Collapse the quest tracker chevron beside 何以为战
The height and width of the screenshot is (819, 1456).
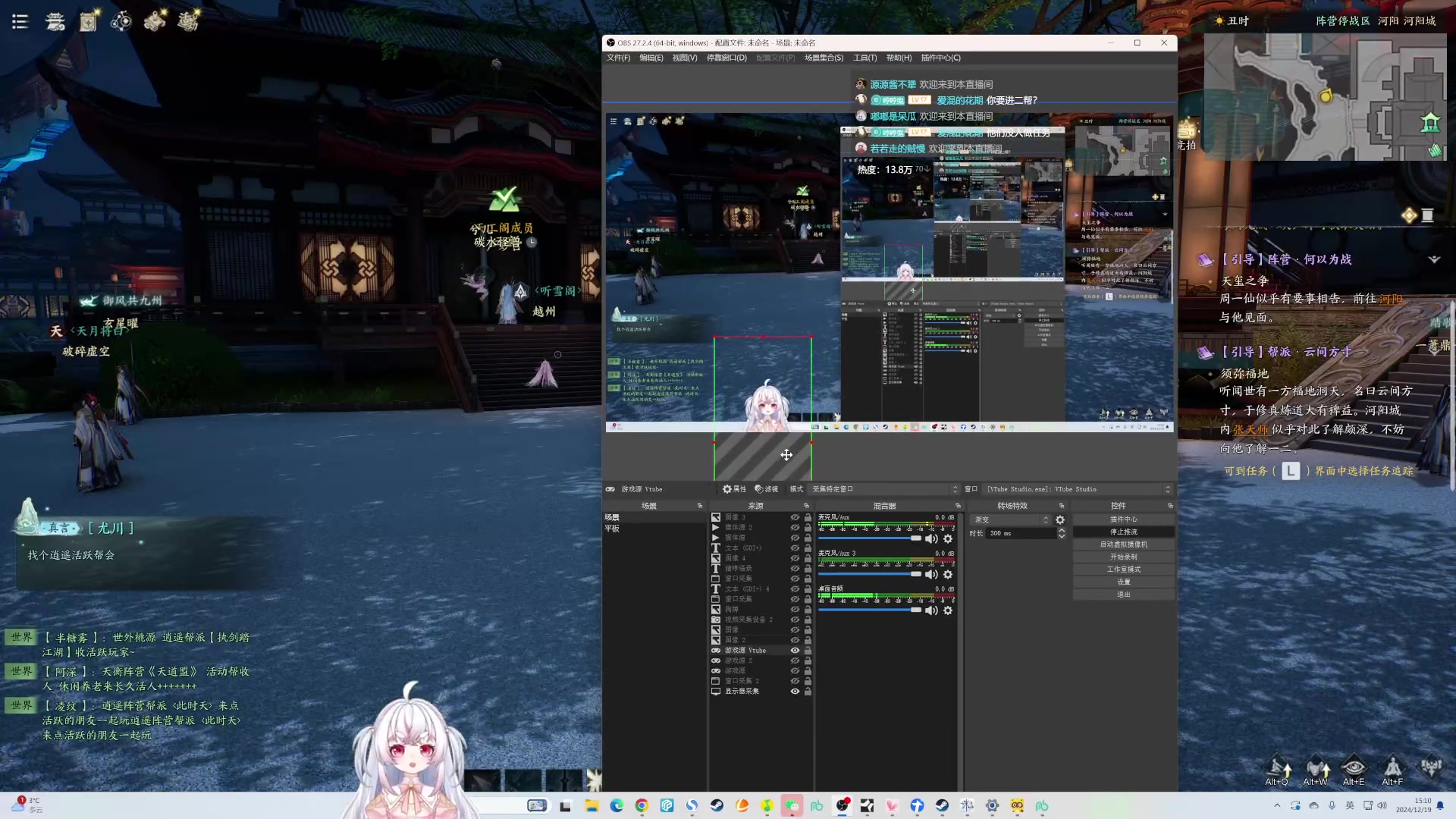point(1434,259)
